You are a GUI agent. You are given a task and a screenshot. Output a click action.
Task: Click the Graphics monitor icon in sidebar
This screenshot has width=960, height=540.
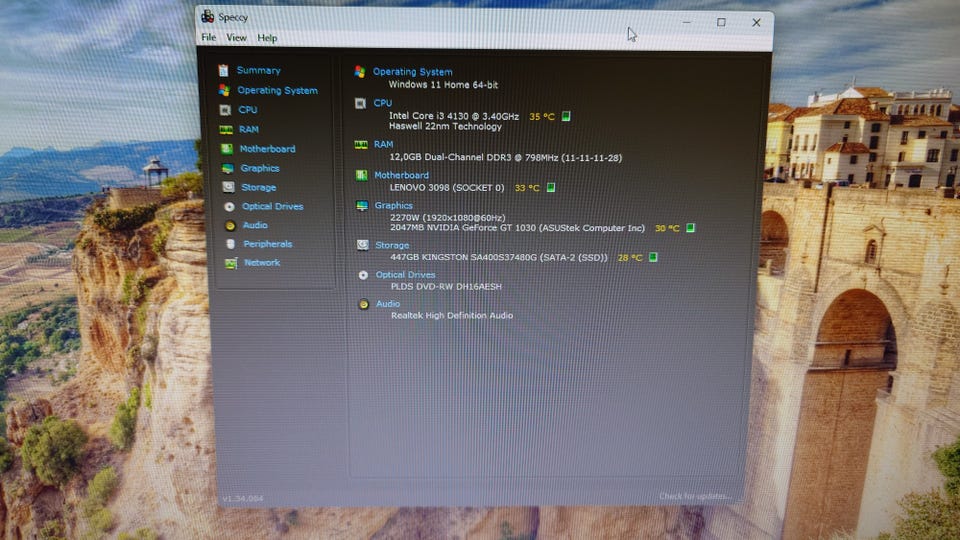tap(228, 168)
